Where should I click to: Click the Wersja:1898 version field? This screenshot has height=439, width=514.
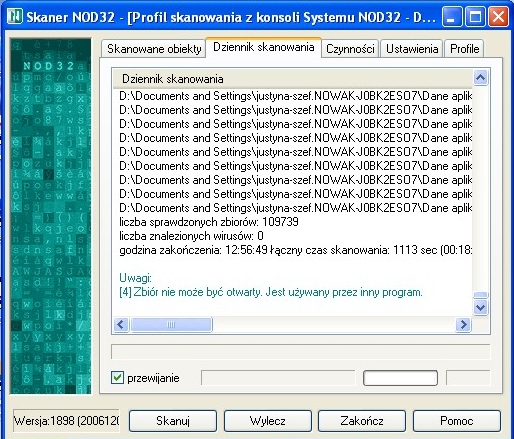click(66, 421)
